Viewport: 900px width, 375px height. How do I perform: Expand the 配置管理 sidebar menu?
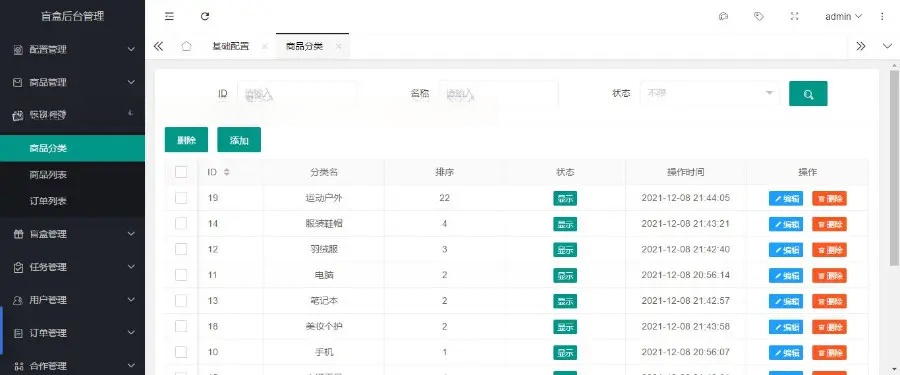click(72, 49)
